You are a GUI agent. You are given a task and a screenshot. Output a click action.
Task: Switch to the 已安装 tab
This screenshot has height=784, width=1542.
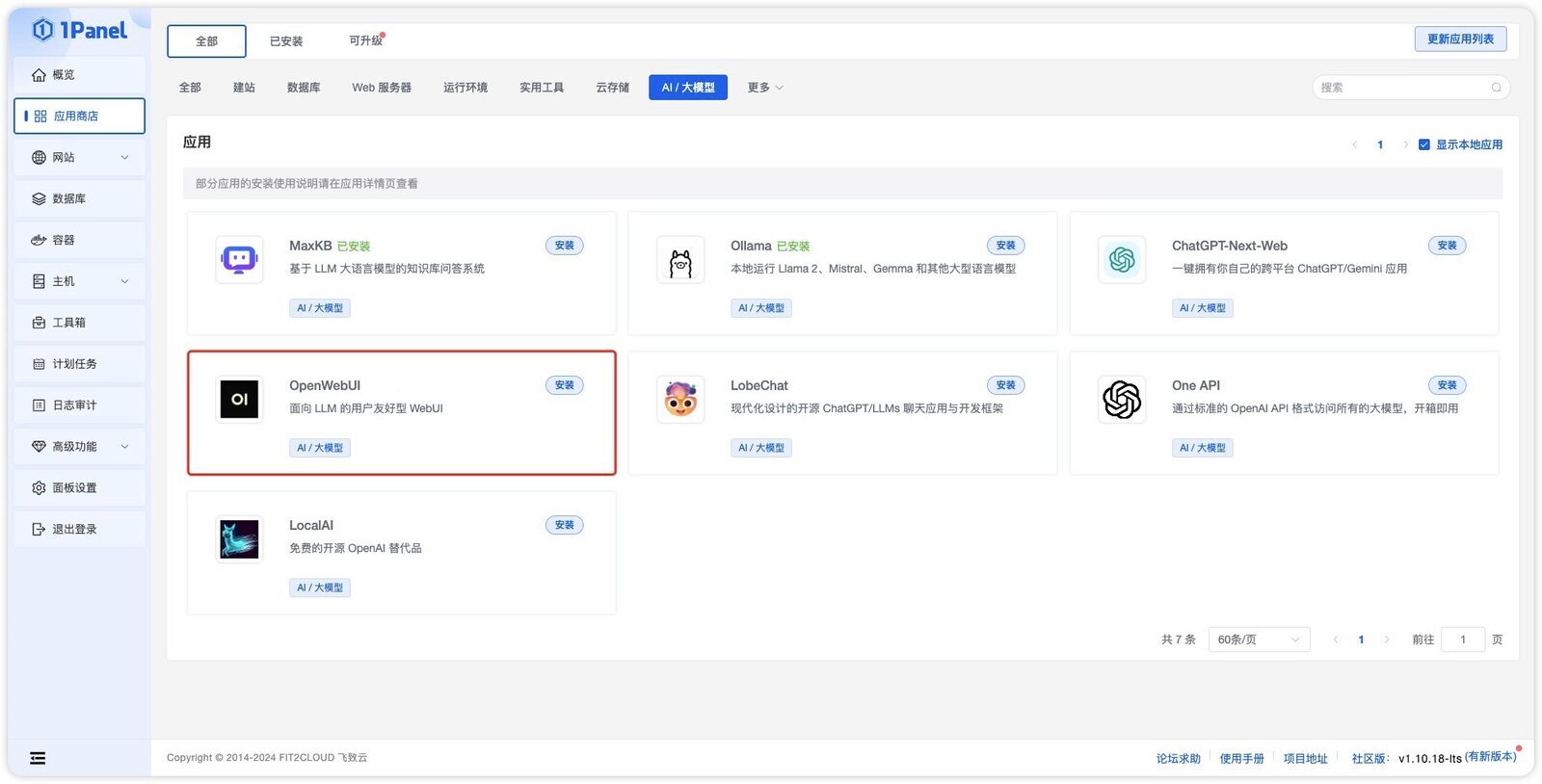pos(286,41)
